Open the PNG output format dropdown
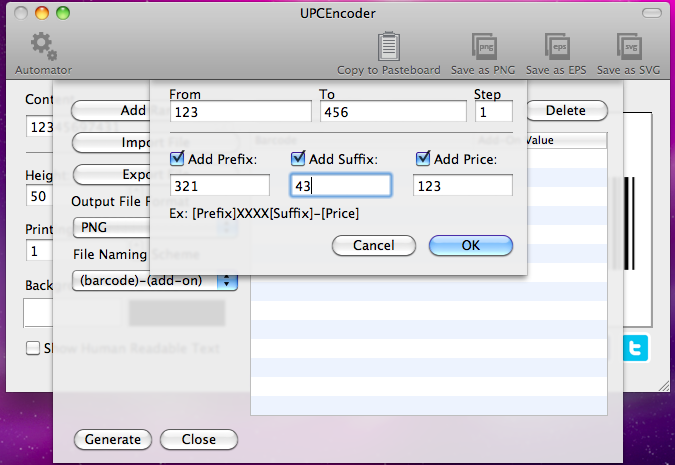The width and height of the screenshot is (675, 465). click(111, 227)
